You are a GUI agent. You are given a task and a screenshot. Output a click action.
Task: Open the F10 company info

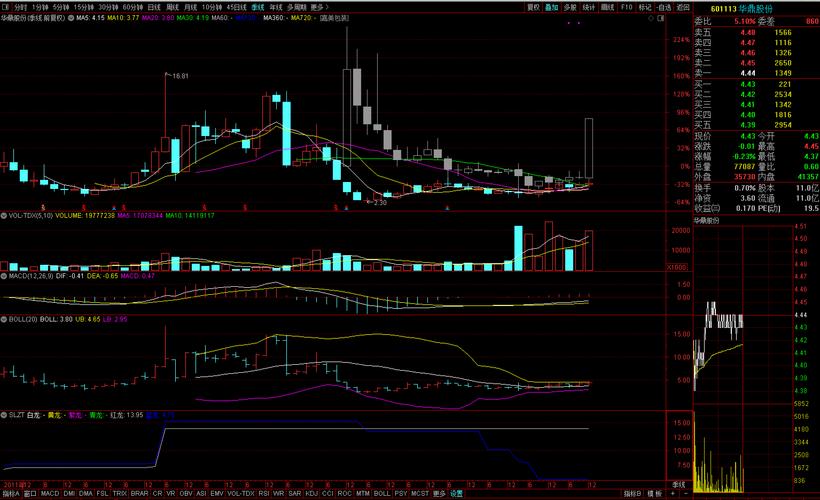[x=626, y=6]
